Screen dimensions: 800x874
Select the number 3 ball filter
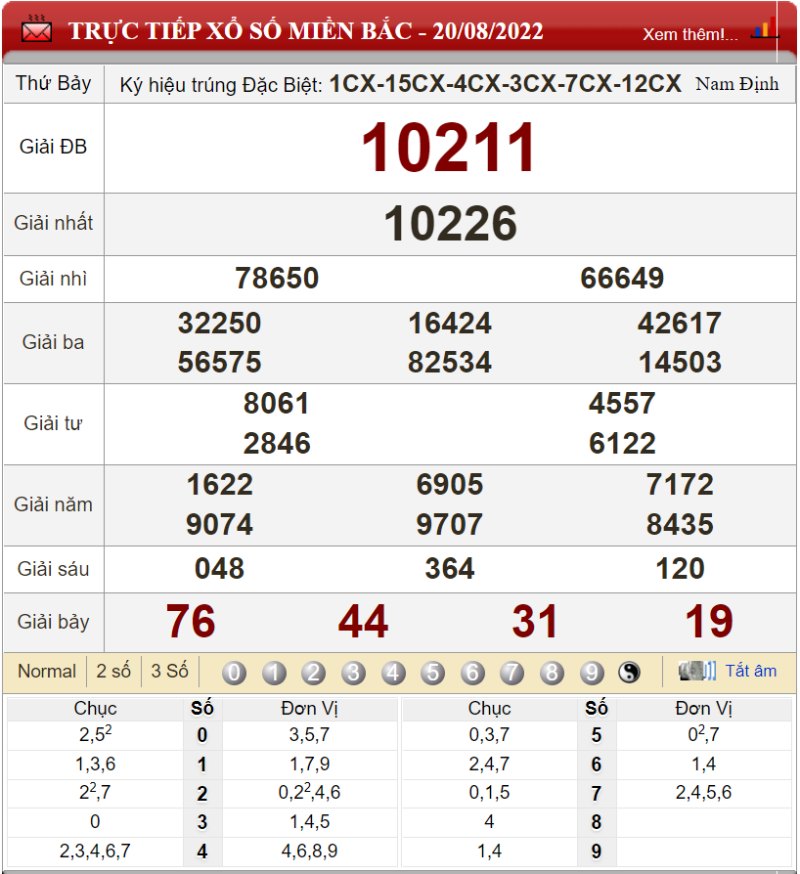pyautogui.click(x=353, y=673)
